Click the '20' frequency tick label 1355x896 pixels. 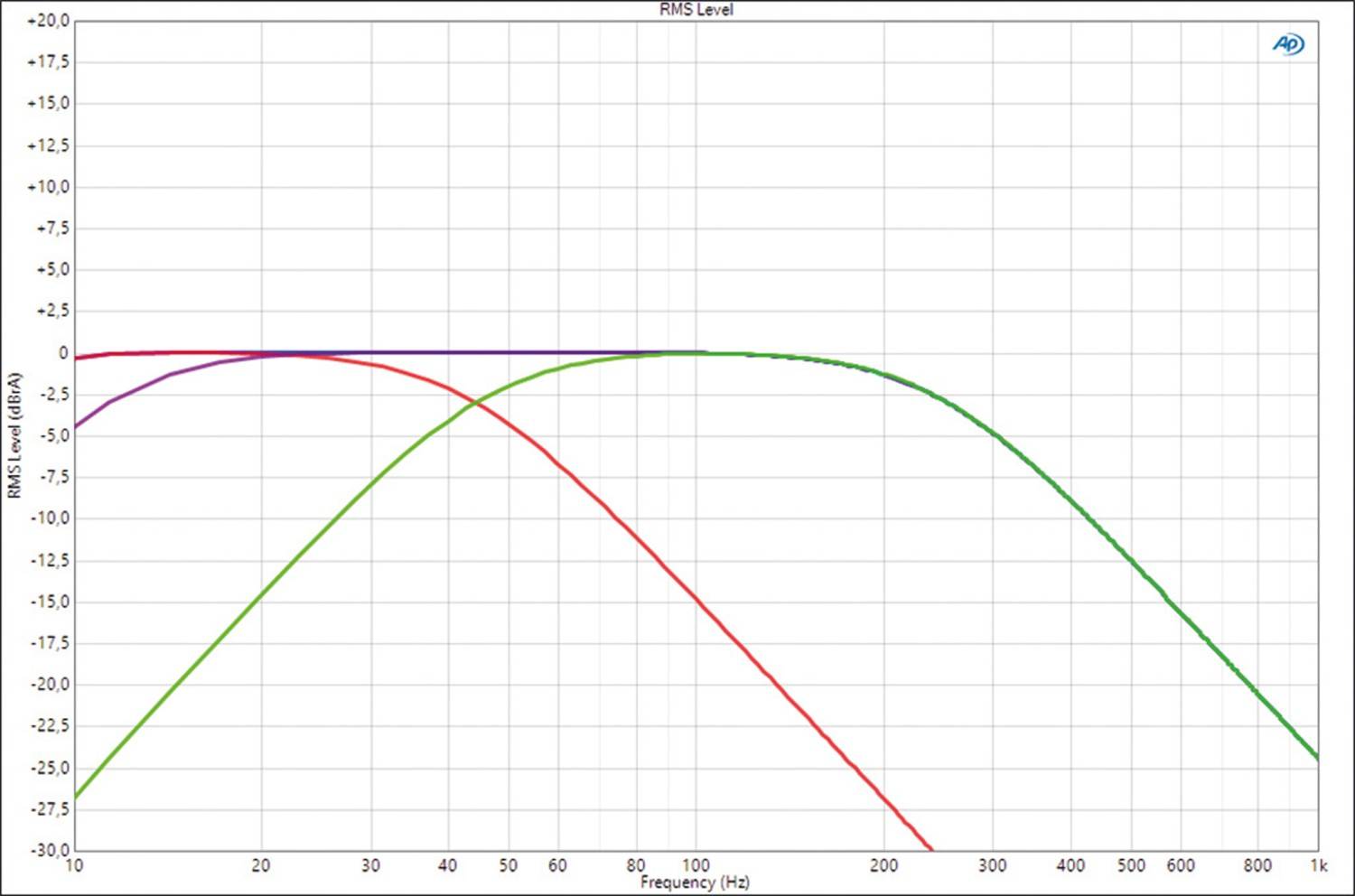(x=261, y=865)
